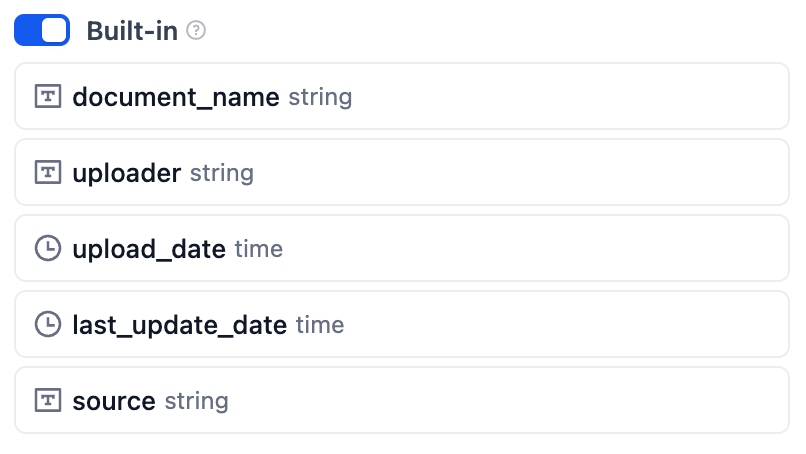
Task: Select the uploader field name
Action: pyautogui.click(x=127, y=173)
